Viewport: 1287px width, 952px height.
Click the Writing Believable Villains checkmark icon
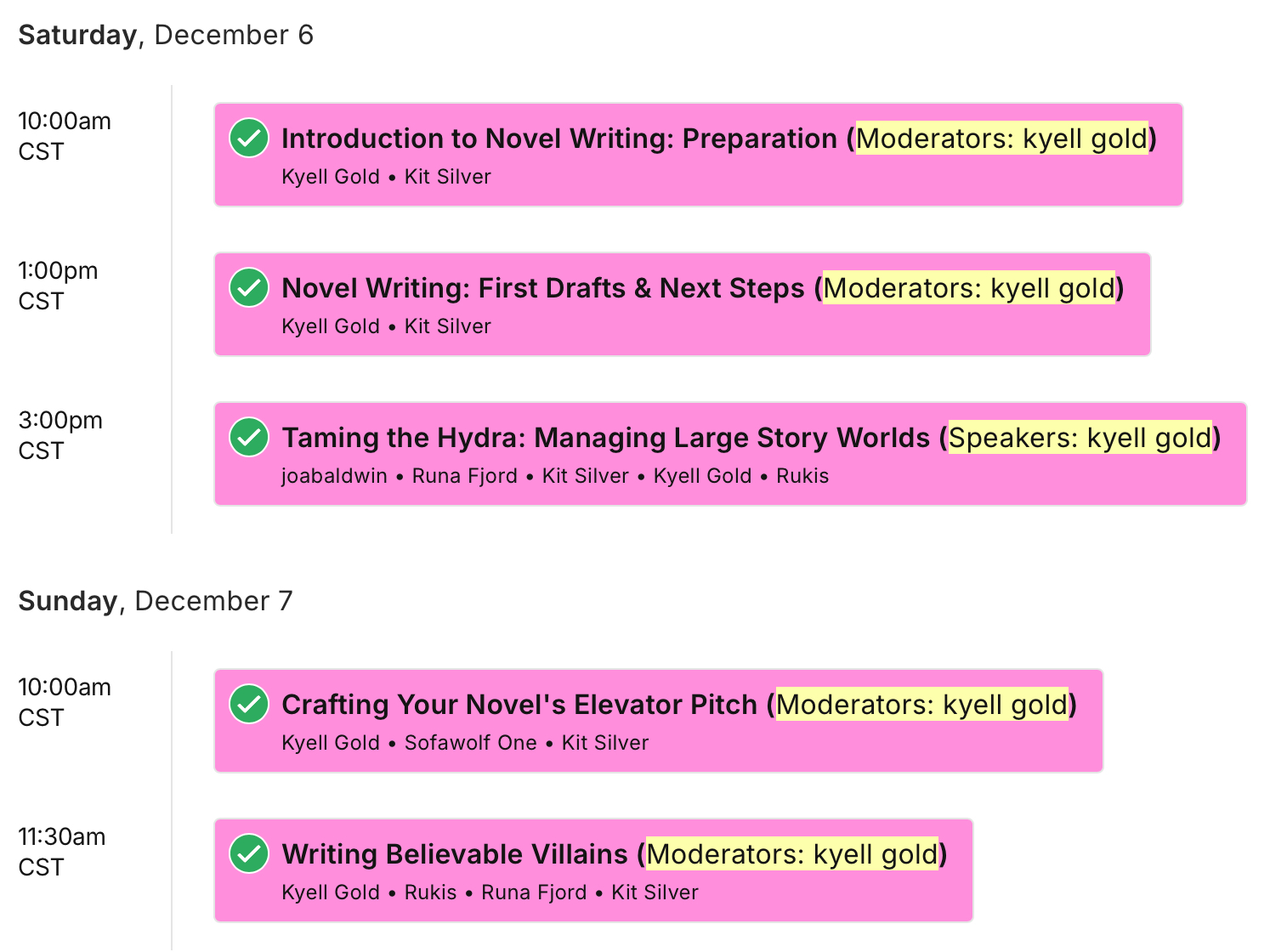tap(249, 854)
